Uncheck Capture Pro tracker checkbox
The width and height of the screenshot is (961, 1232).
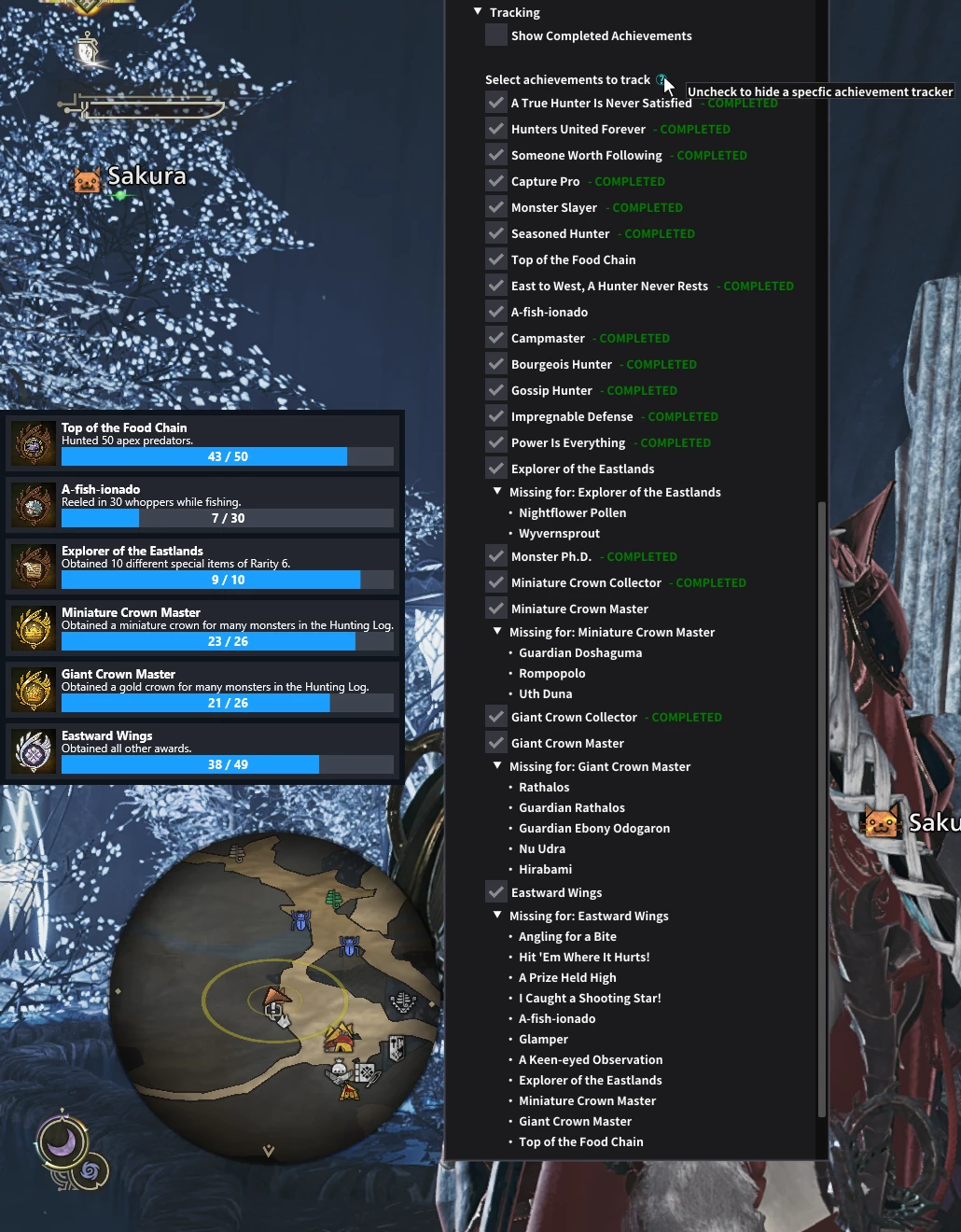coord(496,181)
